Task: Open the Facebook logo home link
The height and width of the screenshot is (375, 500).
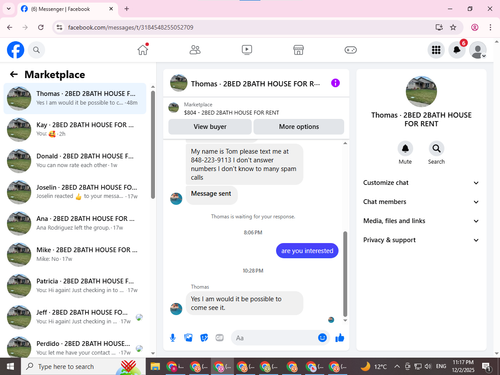Action: [16, 50]
